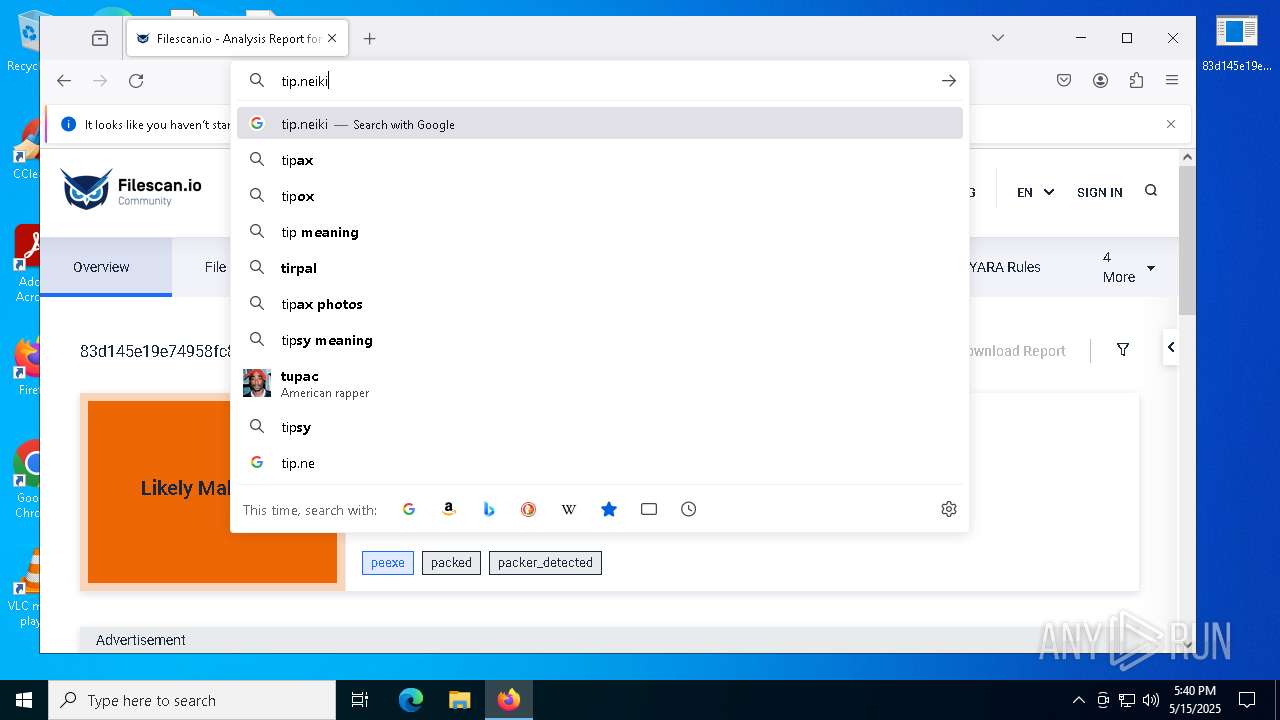The width and height of the screenshot is (1280, 720).
Task: Choose the 'tipsy meaning' suggestion
Action: (600, 340)
